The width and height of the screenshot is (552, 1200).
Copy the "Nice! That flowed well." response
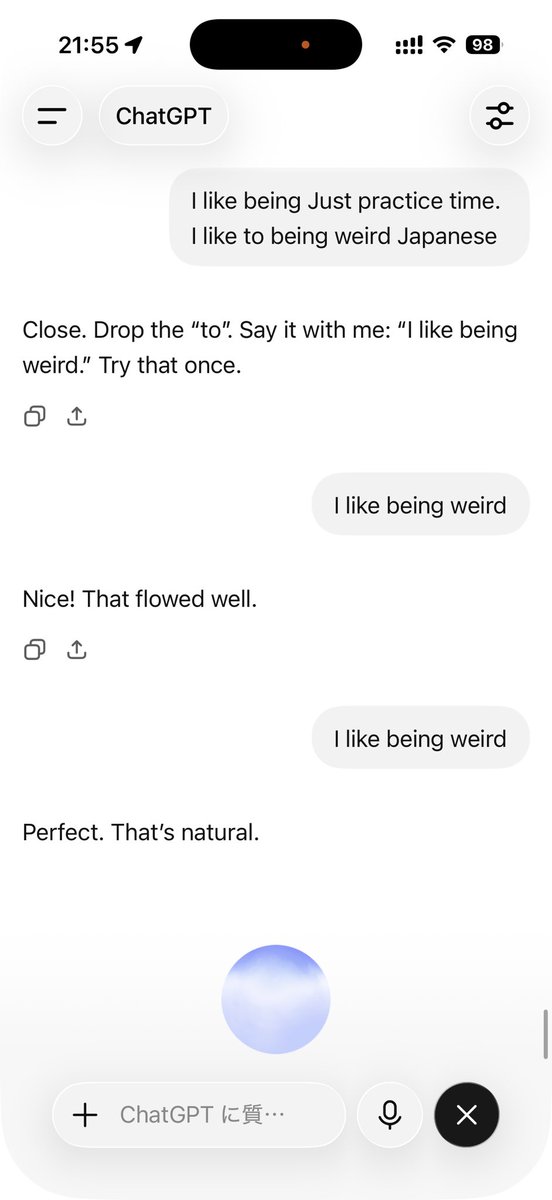[35, 650]
